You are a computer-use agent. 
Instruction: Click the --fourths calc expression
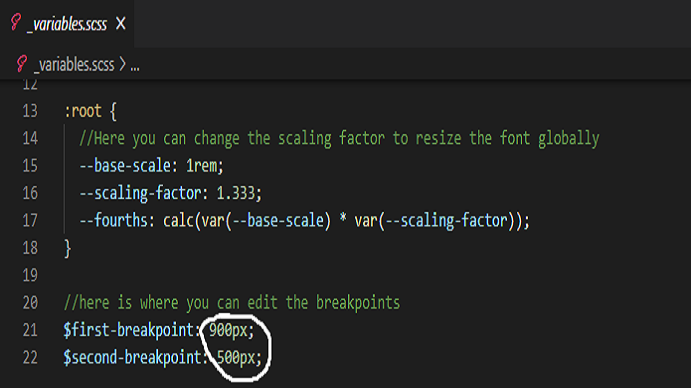[x=346, y=220]
